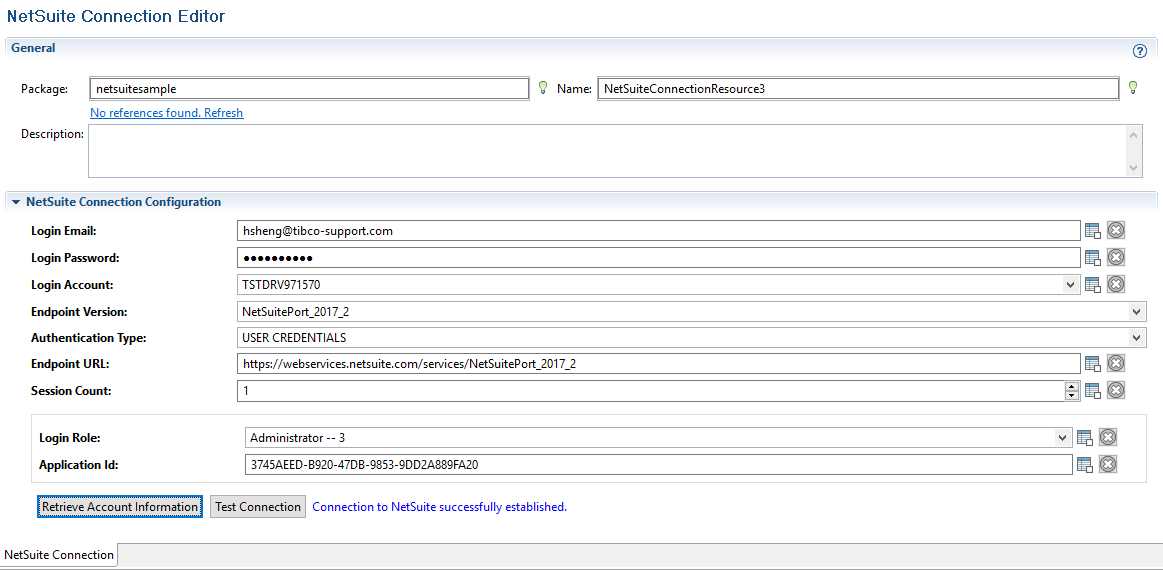Click into the Name input field
Screen dimensions: 1163x570
pos(858,88)
